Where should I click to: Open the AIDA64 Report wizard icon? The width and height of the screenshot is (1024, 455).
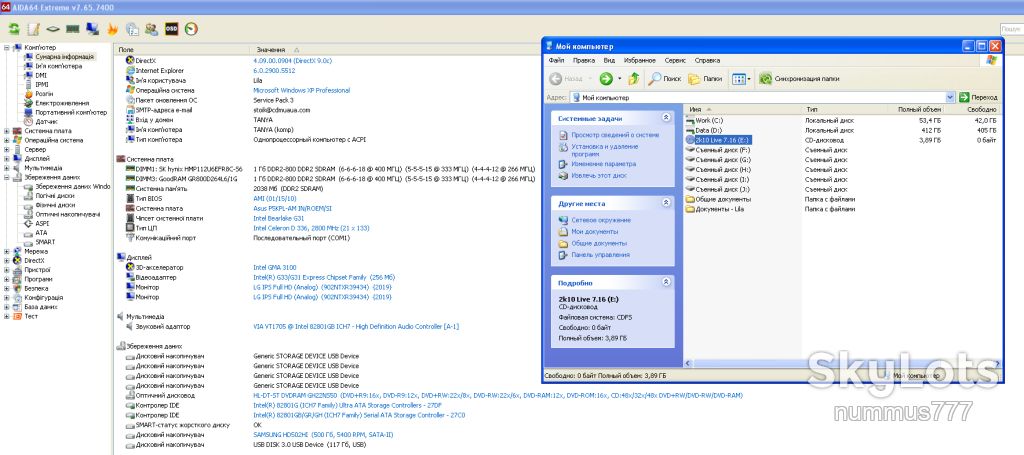pos(33,29)
